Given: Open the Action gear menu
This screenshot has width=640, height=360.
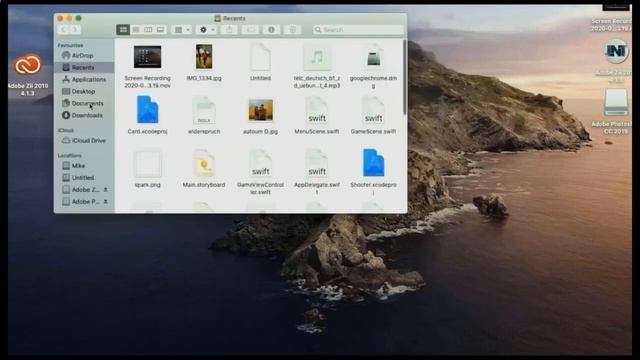Looking at the screenshot, I should [207, 30].
